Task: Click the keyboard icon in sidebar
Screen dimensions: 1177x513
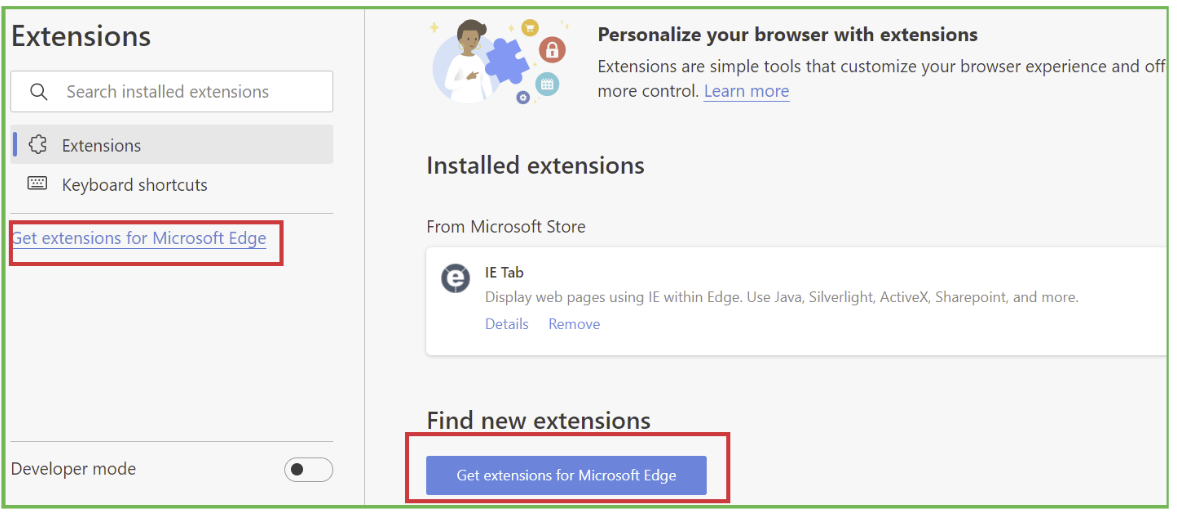Action: click(37, 184)
